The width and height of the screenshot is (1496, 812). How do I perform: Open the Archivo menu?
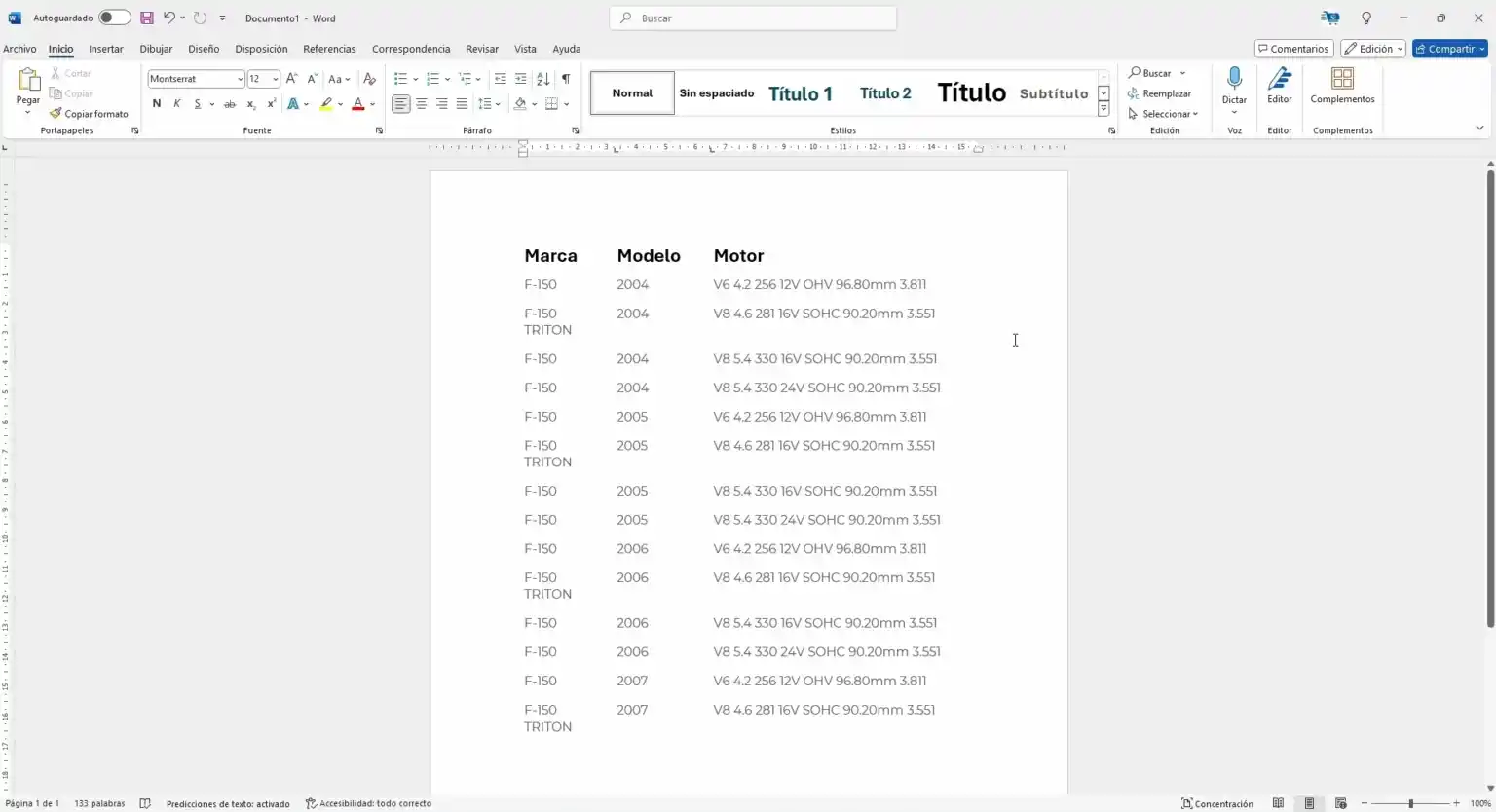[x=19, y=49]
